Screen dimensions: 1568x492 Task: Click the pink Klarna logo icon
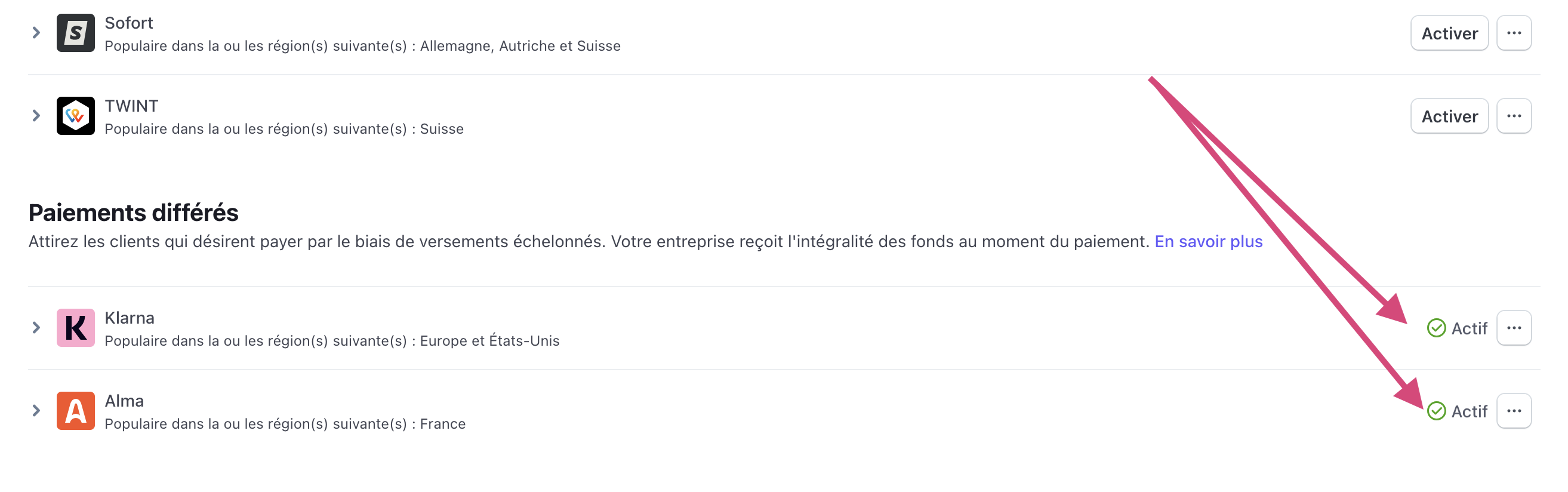click(75, 328)
